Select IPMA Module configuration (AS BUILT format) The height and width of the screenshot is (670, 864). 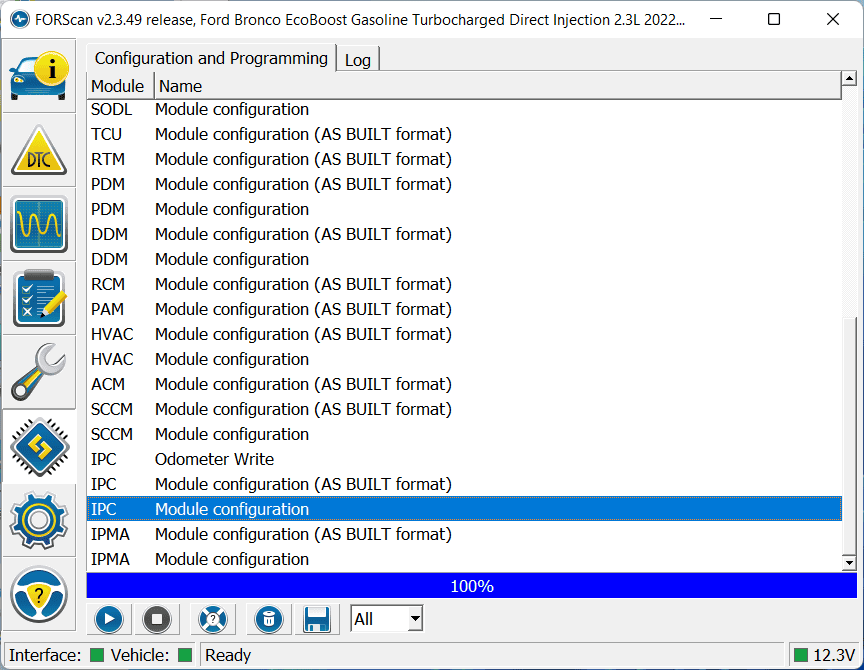click(303, 534)
